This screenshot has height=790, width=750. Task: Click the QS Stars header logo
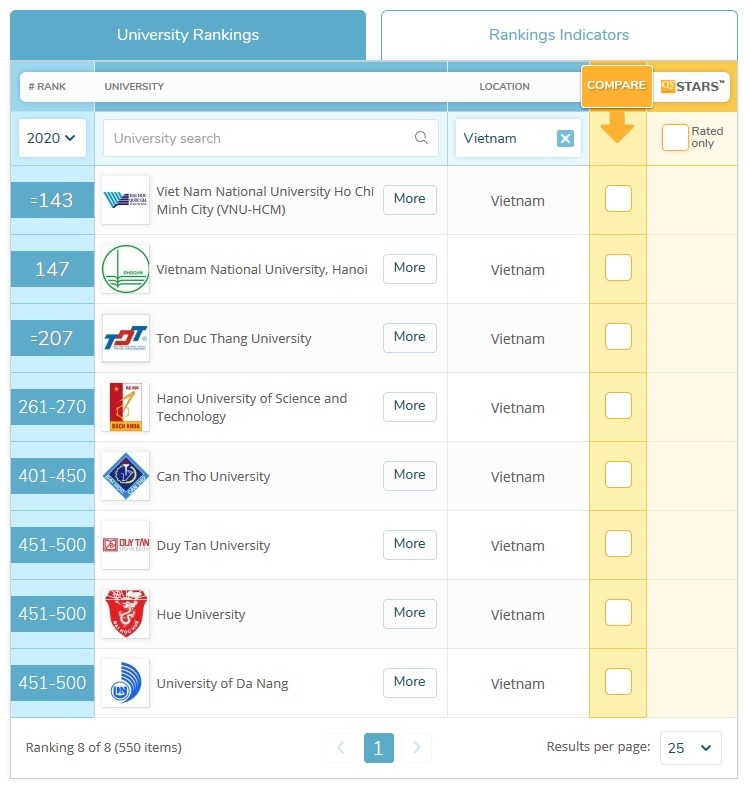coord(692,86)
